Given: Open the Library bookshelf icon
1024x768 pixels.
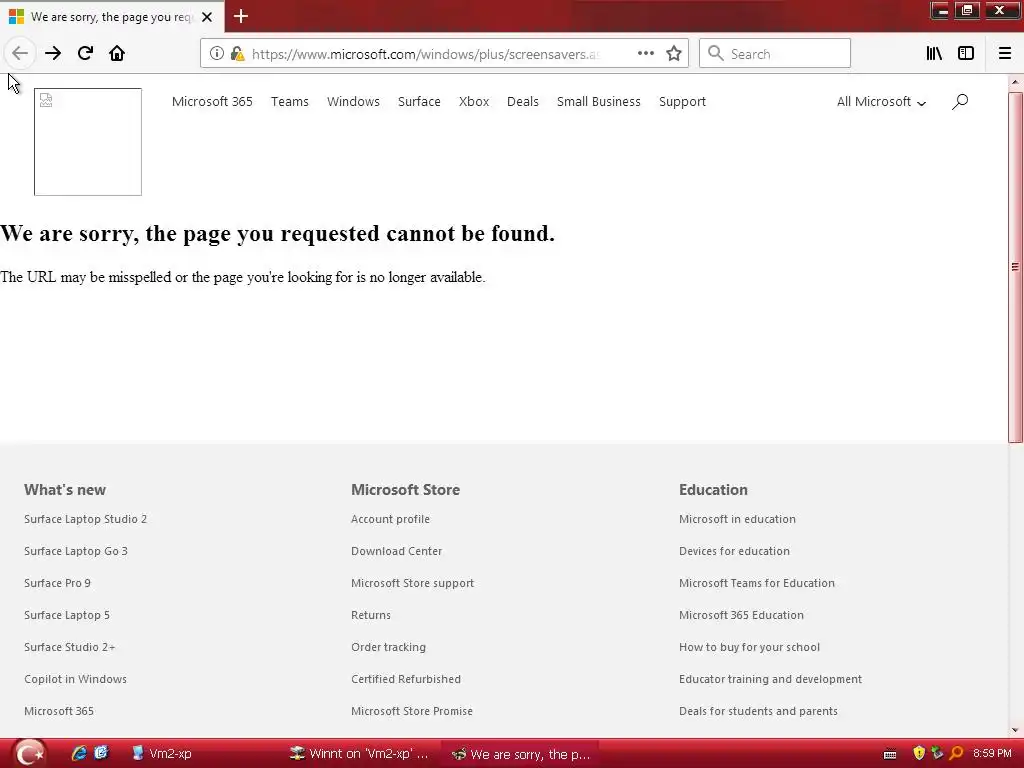Looking at the screenshot, I should pos(934,54).
